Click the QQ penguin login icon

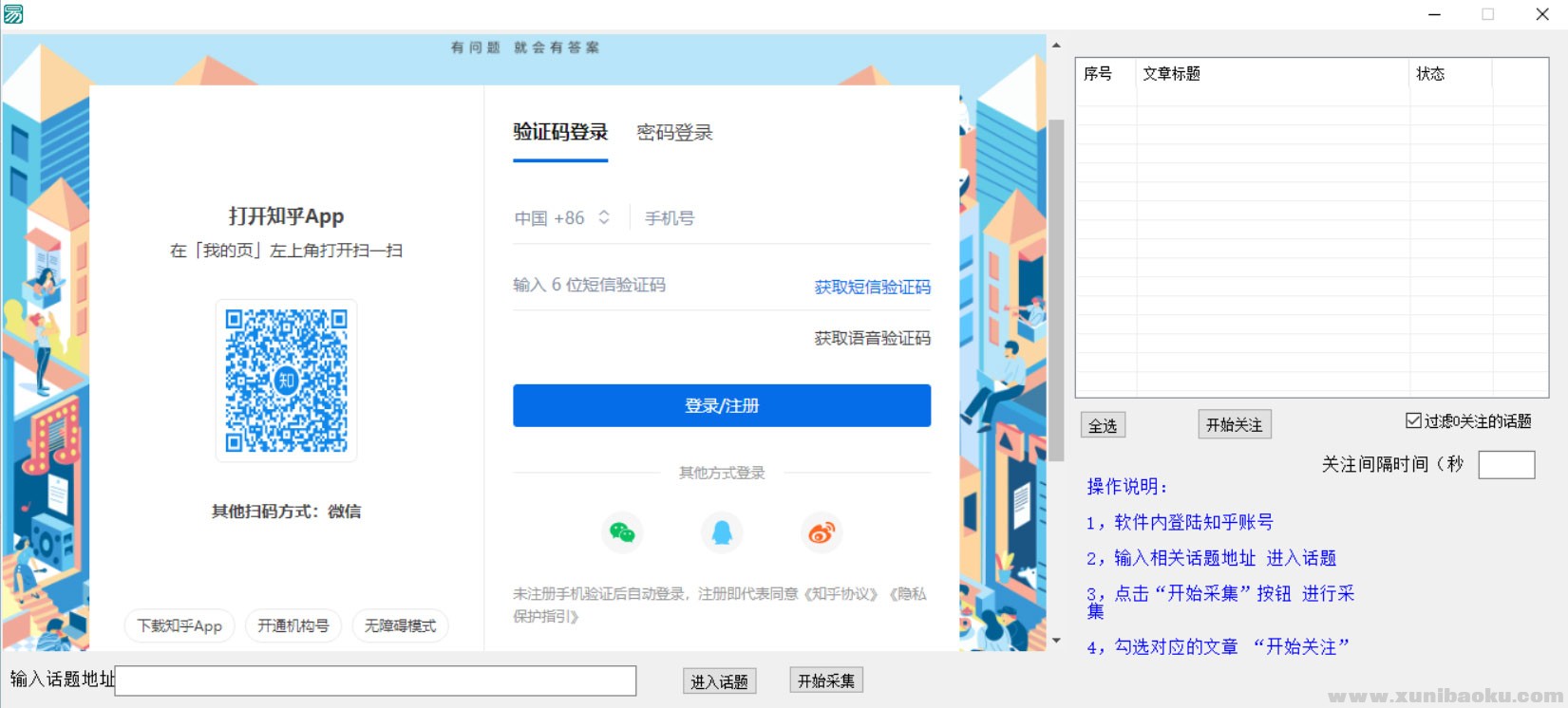722,532
